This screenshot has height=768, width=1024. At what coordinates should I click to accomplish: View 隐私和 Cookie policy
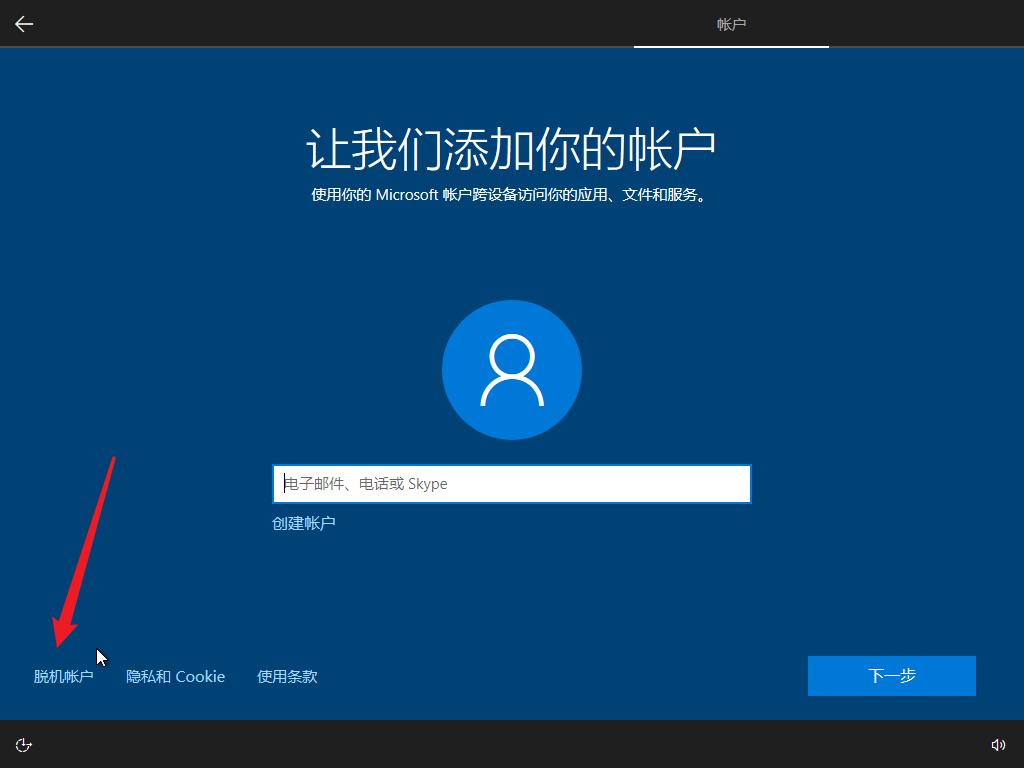coord(175,676)
